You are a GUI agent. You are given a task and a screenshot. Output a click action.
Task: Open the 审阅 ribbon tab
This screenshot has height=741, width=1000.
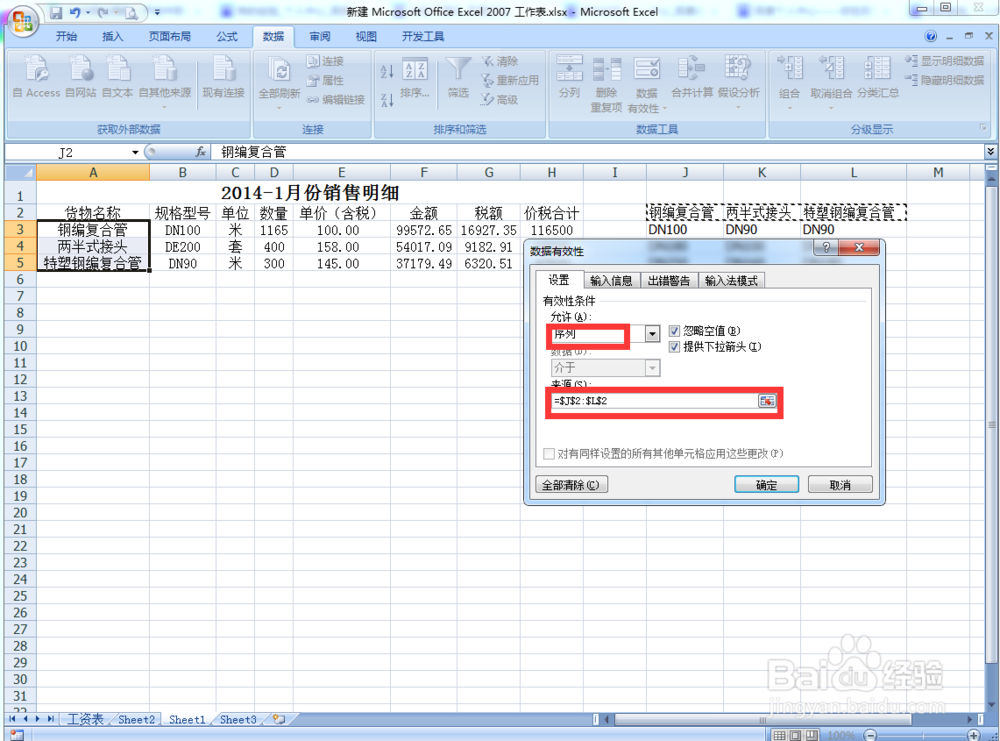320,36
